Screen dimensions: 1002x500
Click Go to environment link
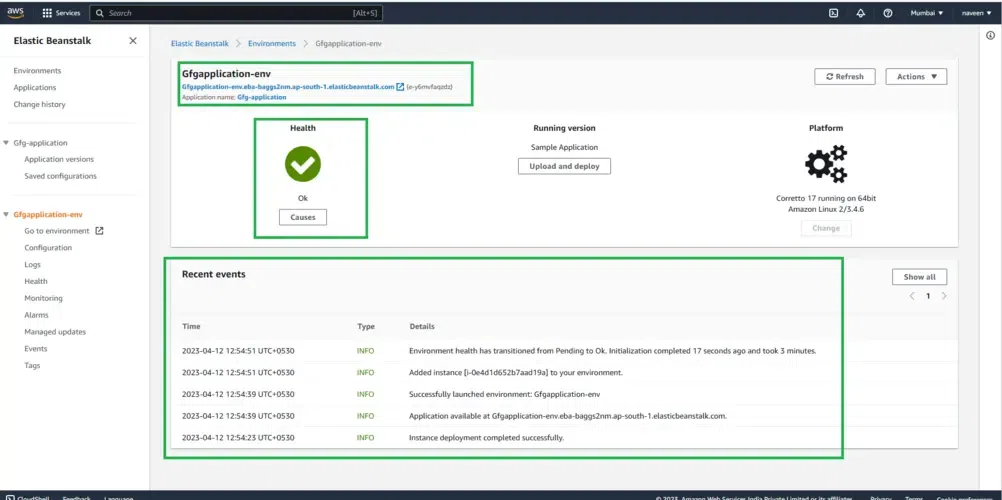(x=57, y=231)
